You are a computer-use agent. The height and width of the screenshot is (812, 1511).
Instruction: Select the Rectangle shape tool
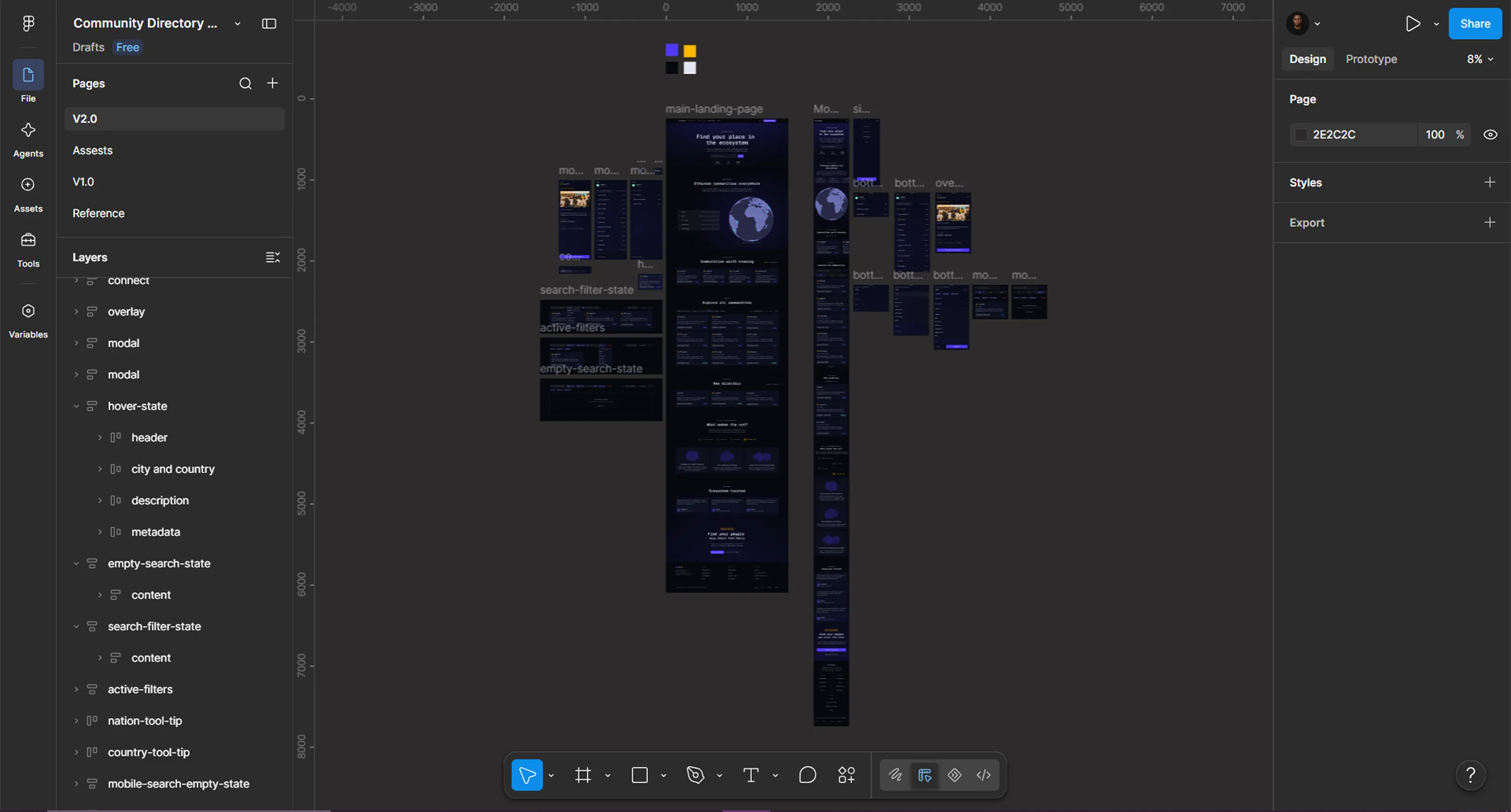(639, 775)
